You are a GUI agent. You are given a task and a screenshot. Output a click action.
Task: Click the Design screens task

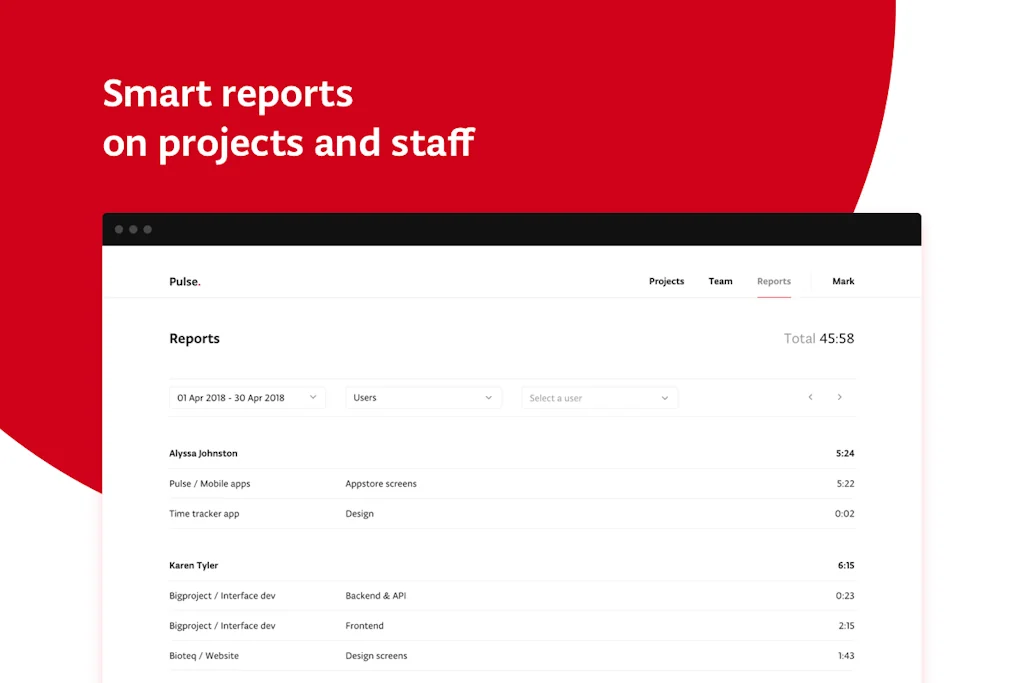[376, 656]
